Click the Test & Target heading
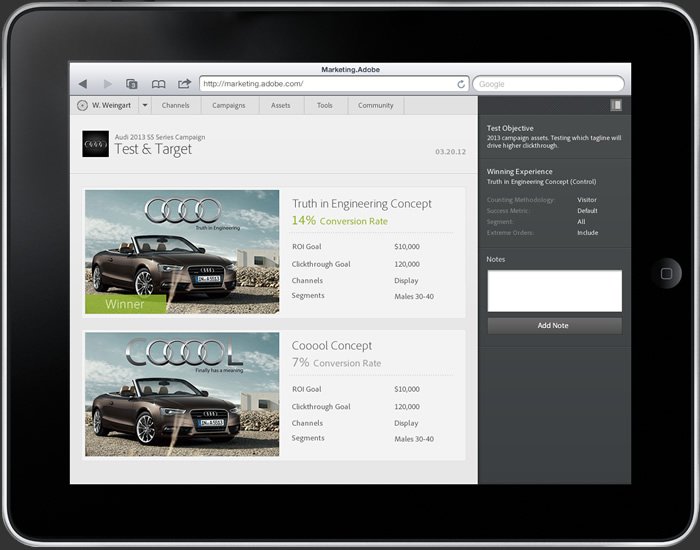This screenshot has width=700, height=550. pyautogui.click(x=153, y=150)
